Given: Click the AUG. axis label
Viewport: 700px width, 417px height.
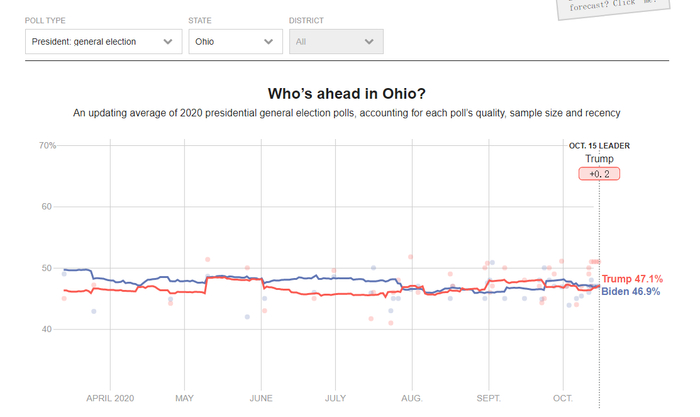Looking at the screenshot, I should (x=411, y=398).
